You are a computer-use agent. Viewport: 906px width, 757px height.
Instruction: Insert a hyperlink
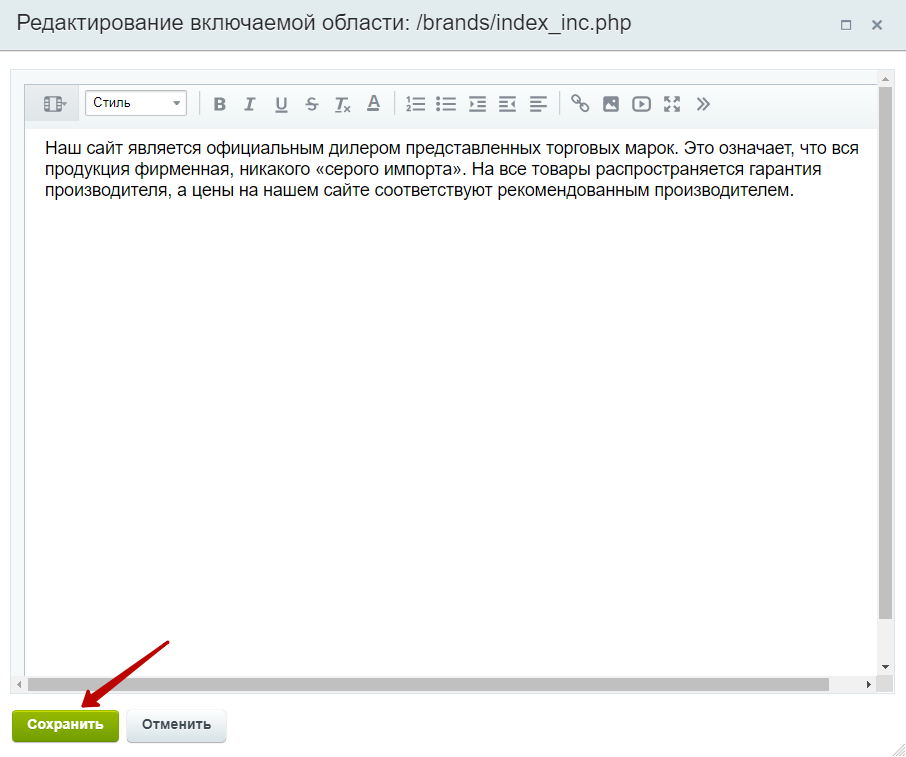[580, 104]
